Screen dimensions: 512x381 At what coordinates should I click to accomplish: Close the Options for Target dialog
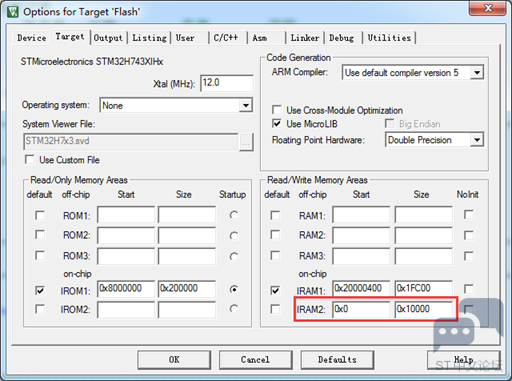pyautogui.click(x=488, y=8)
